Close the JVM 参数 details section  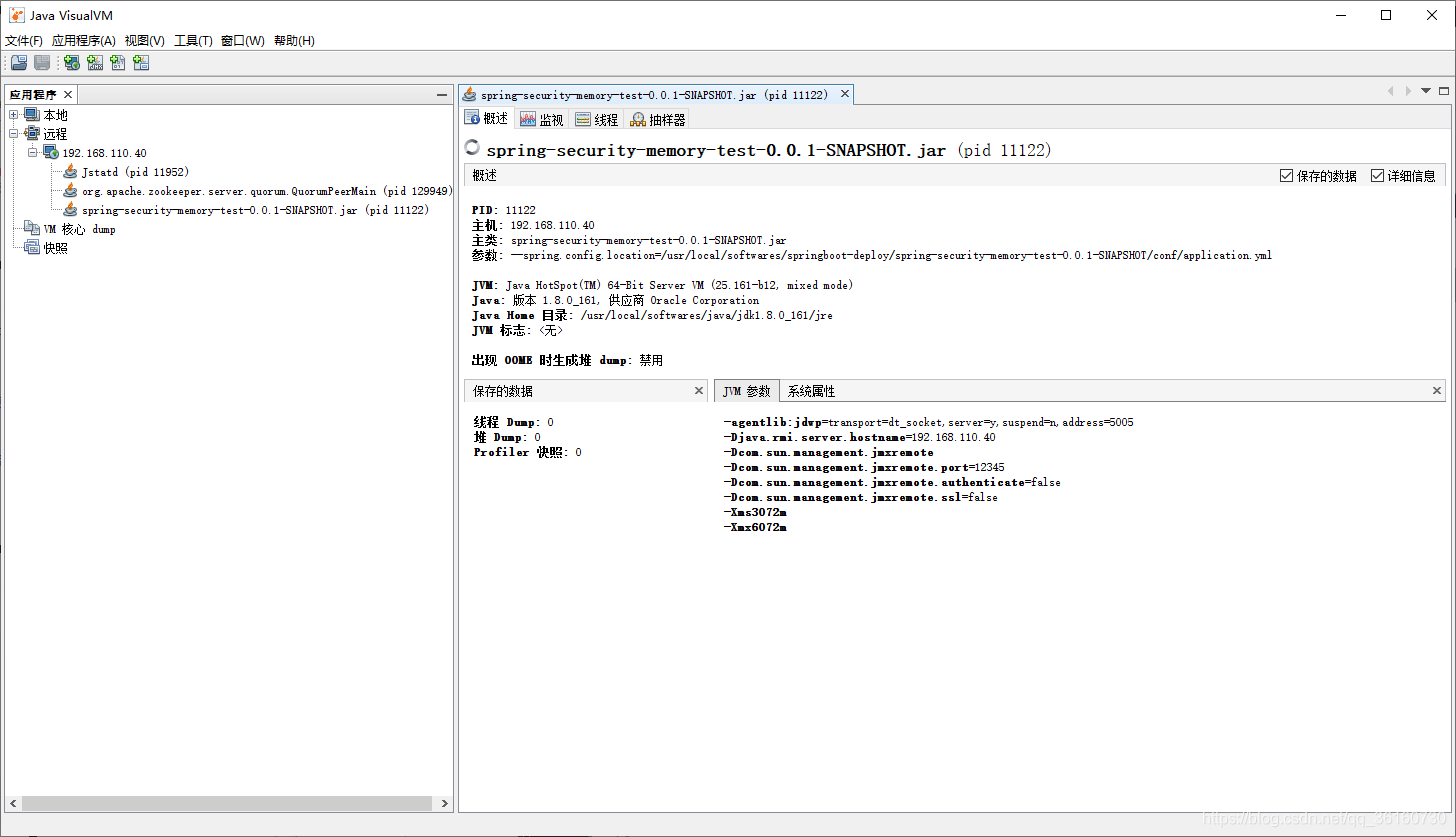[1438, 391]
